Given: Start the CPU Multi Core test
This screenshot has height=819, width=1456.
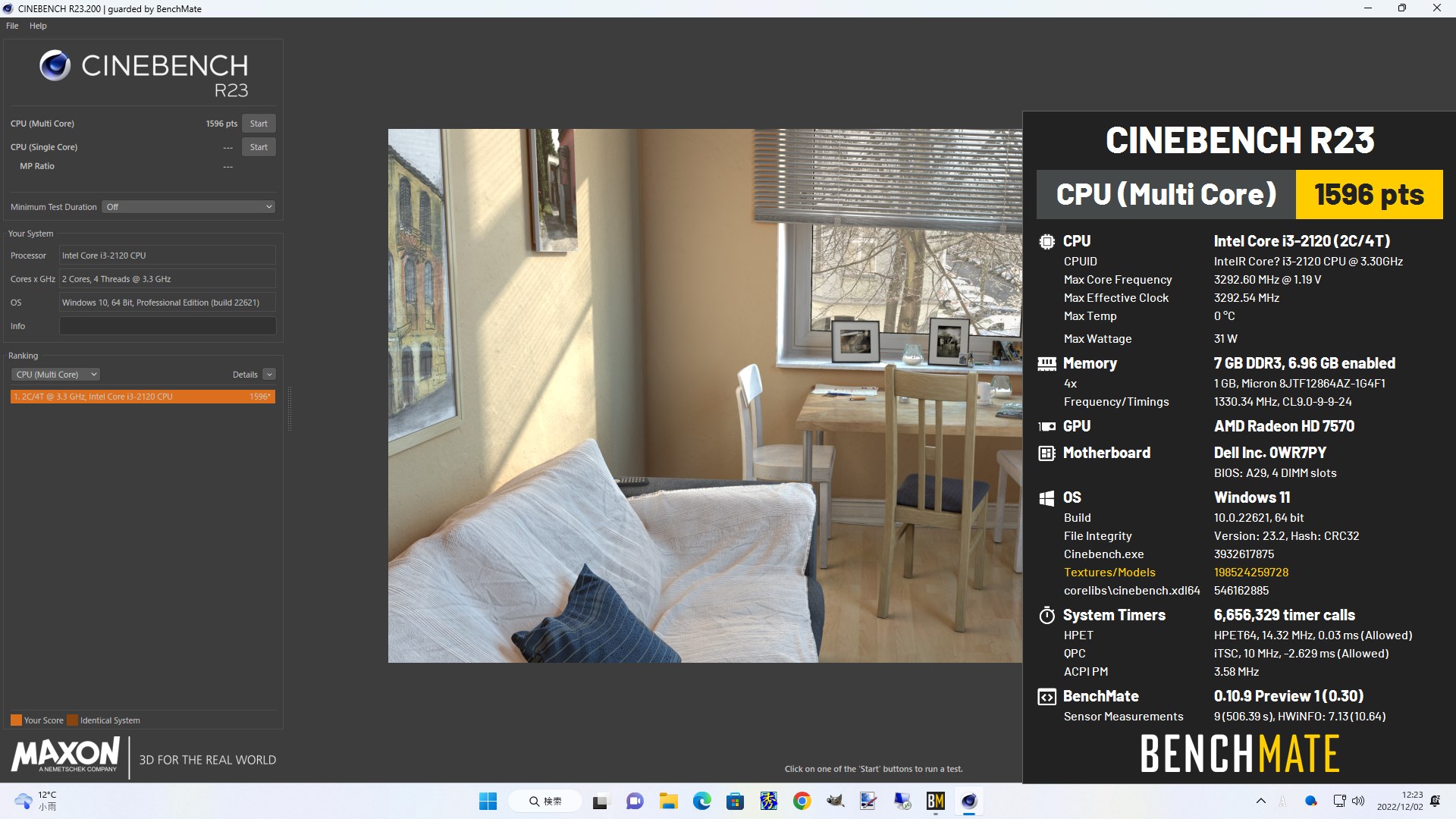Looking at the screenshot, I should coord(259,124).
